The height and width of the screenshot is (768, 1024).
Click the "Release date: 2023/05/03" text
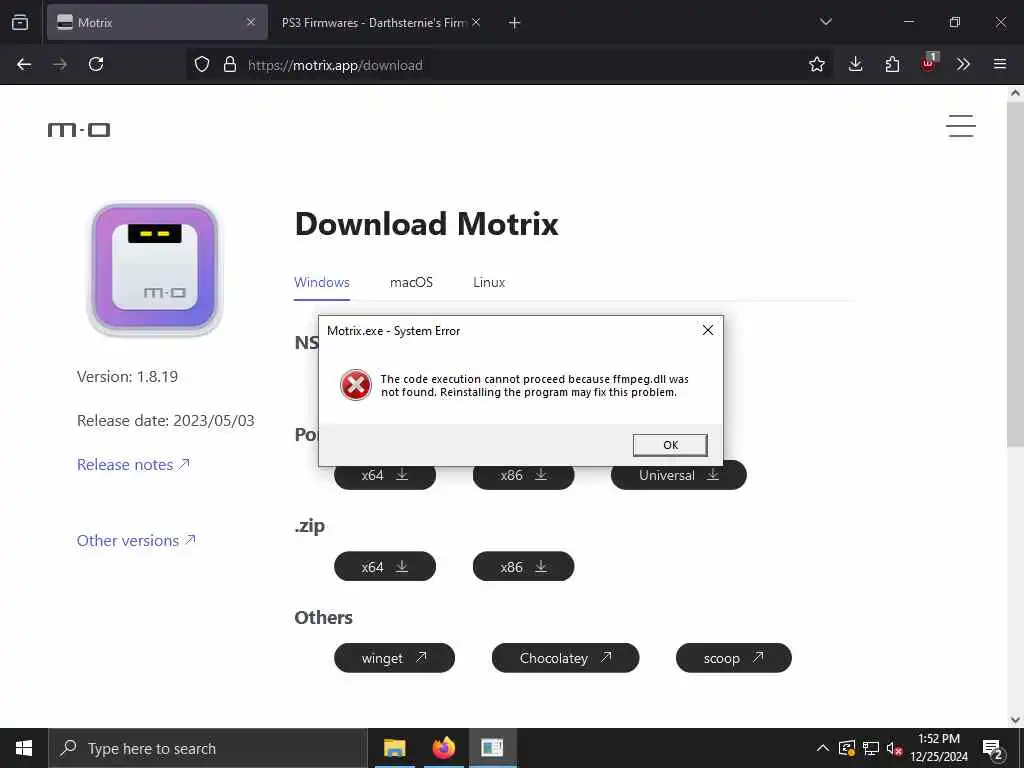pos(166,421)
